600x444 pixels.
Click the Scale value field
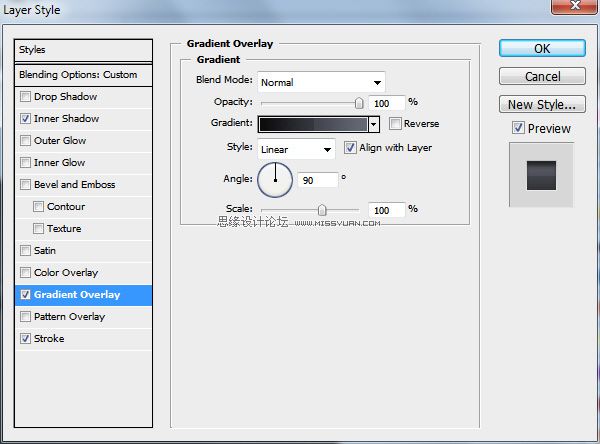[x=386, y=210]
